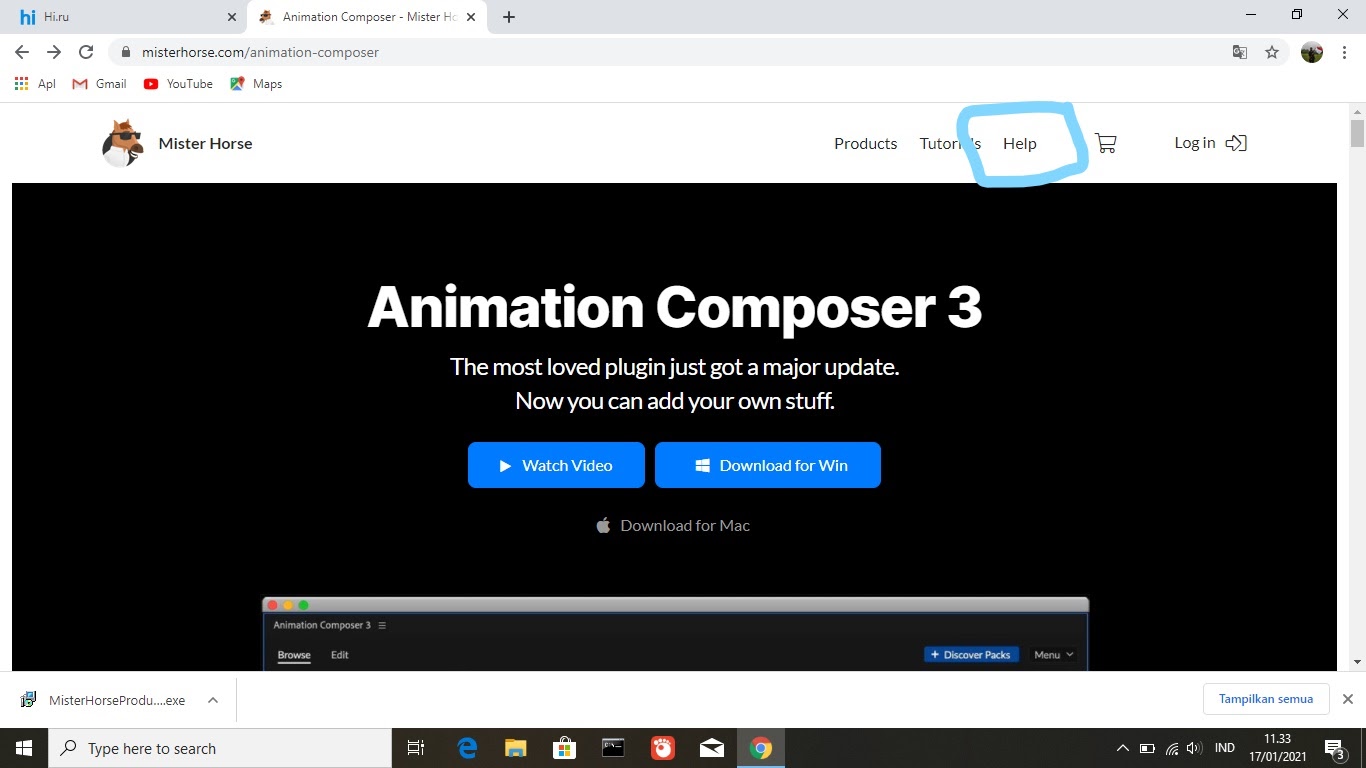
Task: Open Firefox from the taskbar
Action: tap(662, 747)
